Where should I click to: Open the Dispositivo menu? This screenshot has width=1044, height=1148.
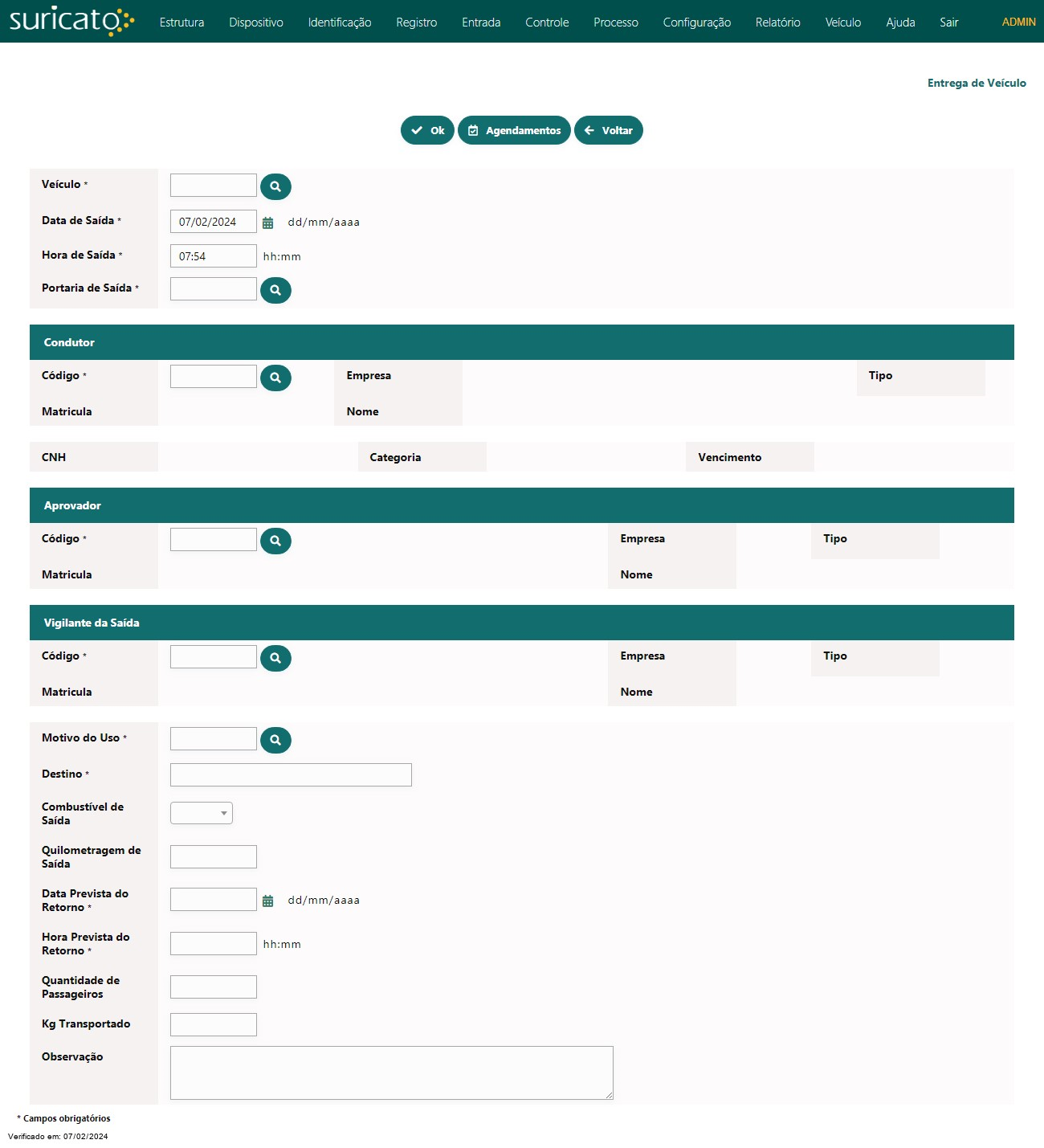(256, 22)
